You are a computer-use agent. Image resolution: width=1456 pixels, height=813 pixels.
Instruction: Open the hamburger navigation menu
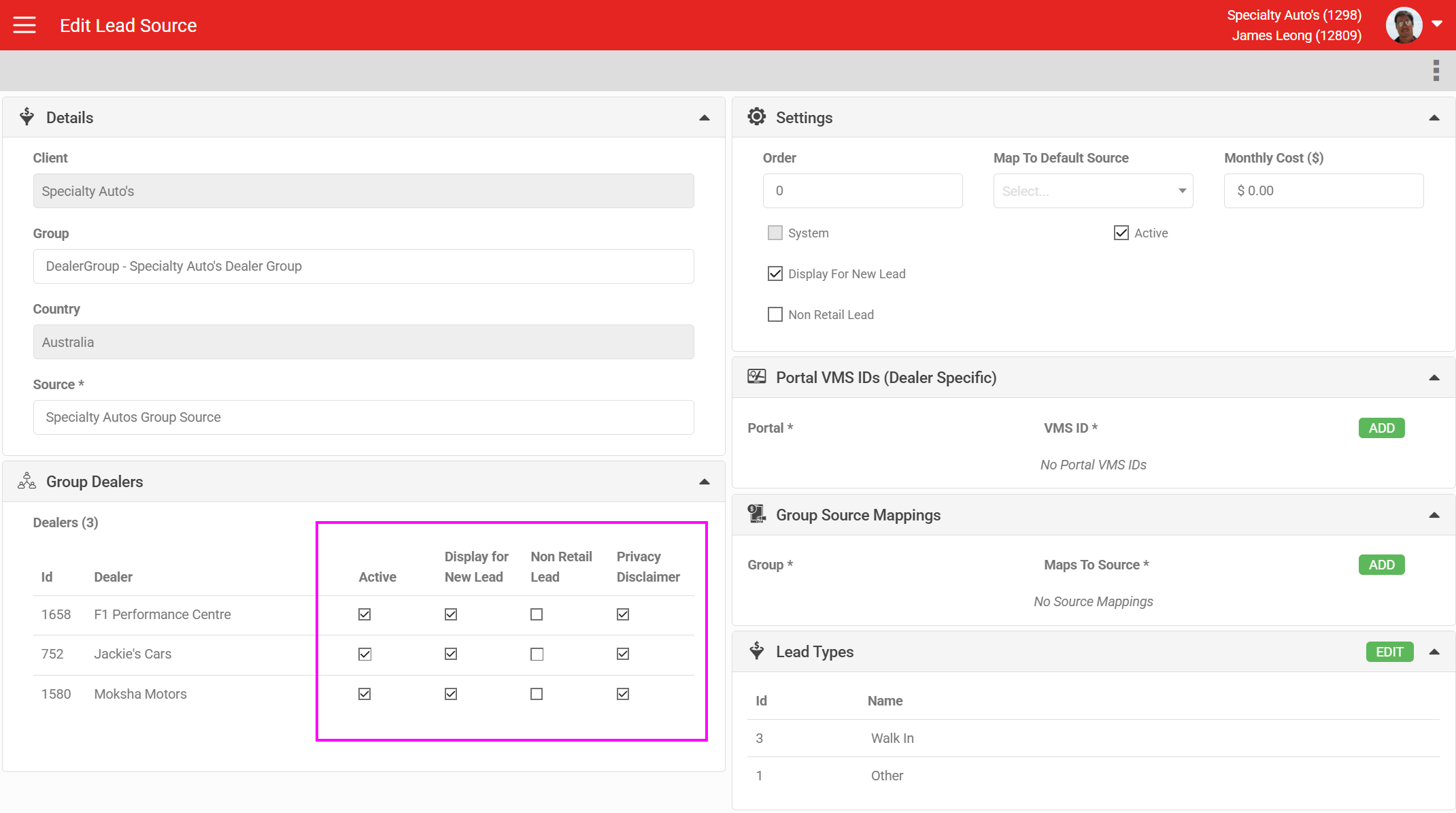[24, 25]
